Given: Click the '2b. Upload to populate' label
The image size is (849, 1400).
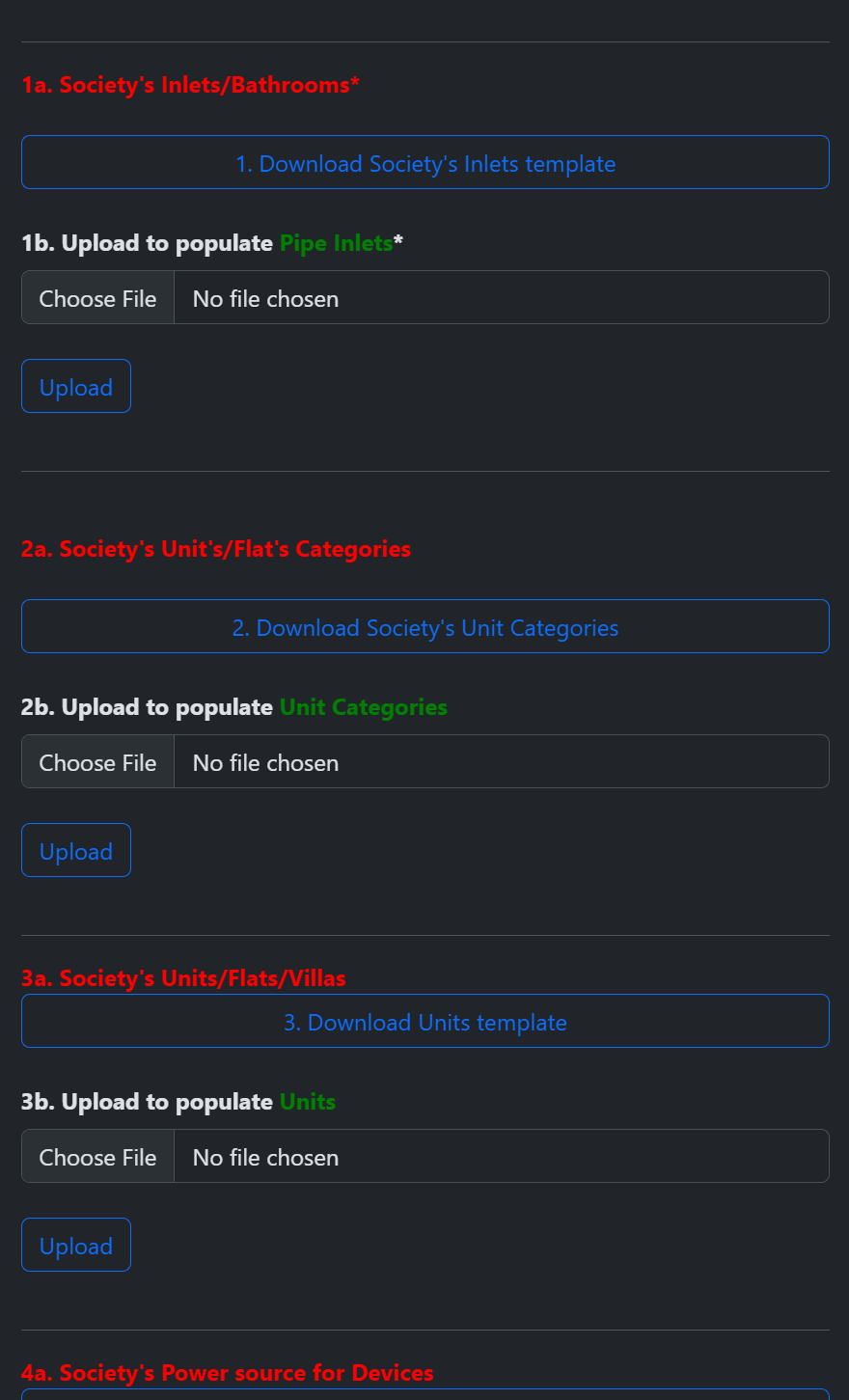Looking at the screenshot, I should [147, 707].
